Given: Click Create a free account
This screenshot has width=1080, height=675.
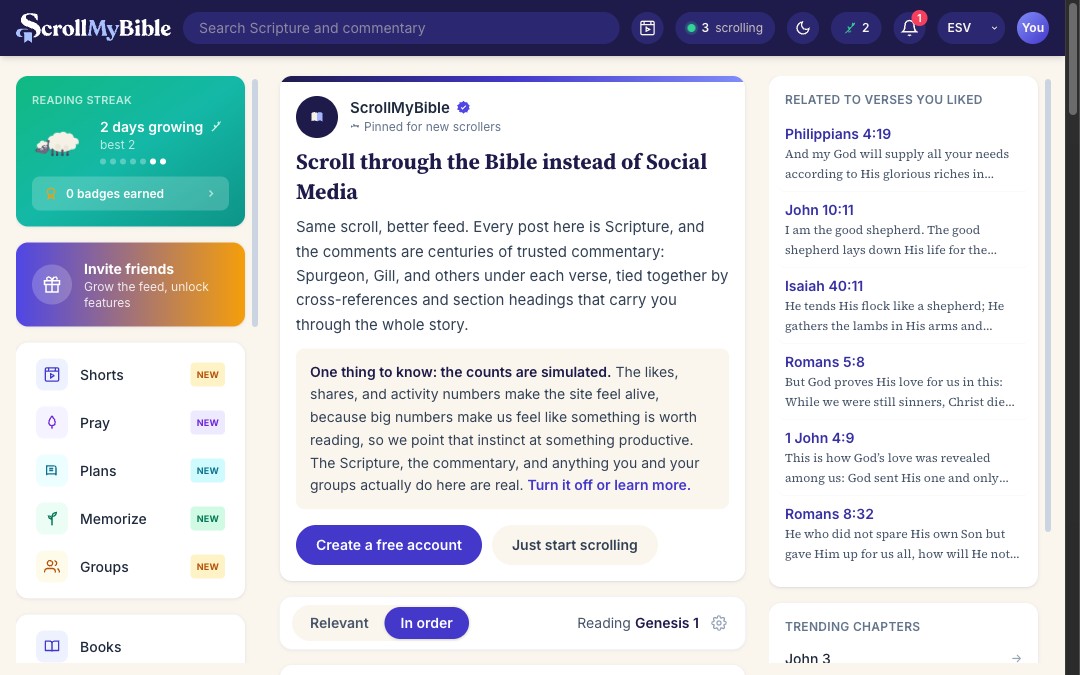Looking at the screenshot, I should (x=388, y=545).
